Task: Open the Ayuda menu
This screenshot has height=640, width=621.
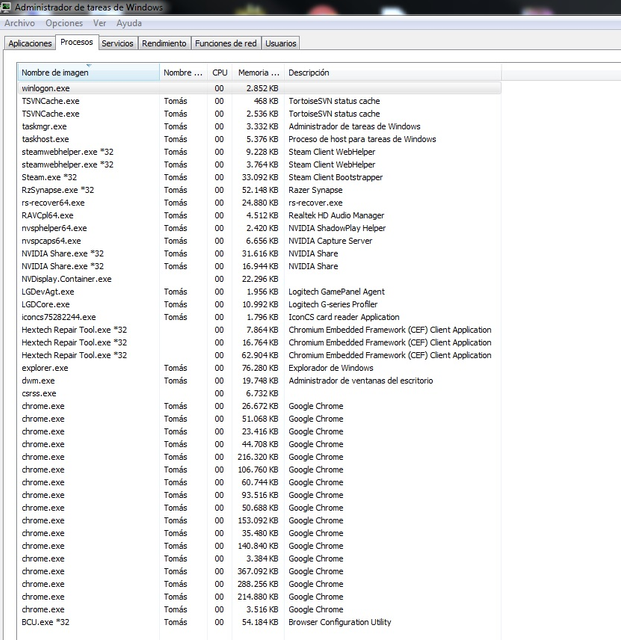Action: [129, 23]
